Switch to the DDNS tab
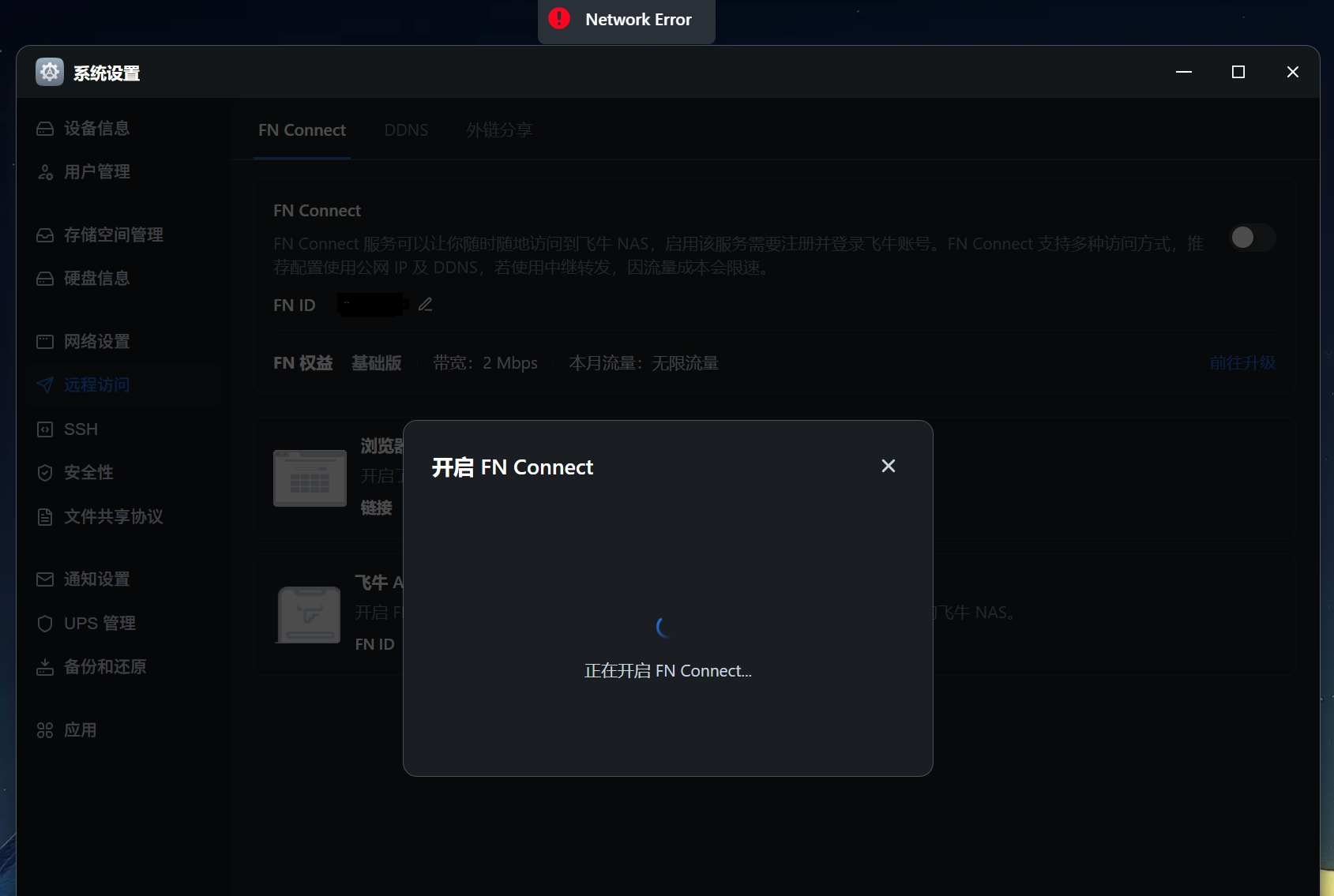Screen dimensions: 1334x896 (x=406, y=130)
